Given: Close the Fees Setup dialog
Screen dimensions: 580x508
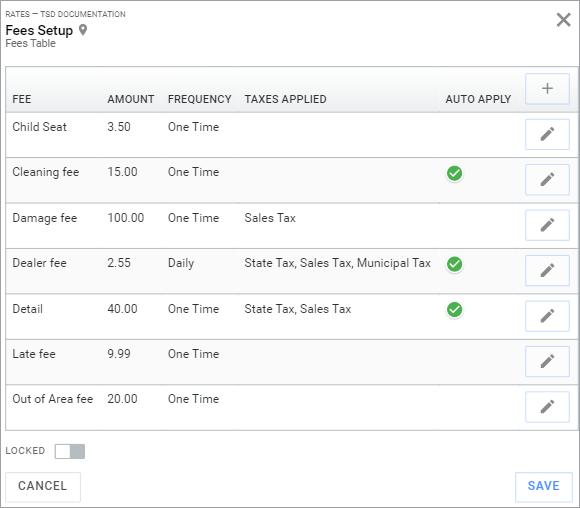Looking at the screenshot, I should point(563,20).
